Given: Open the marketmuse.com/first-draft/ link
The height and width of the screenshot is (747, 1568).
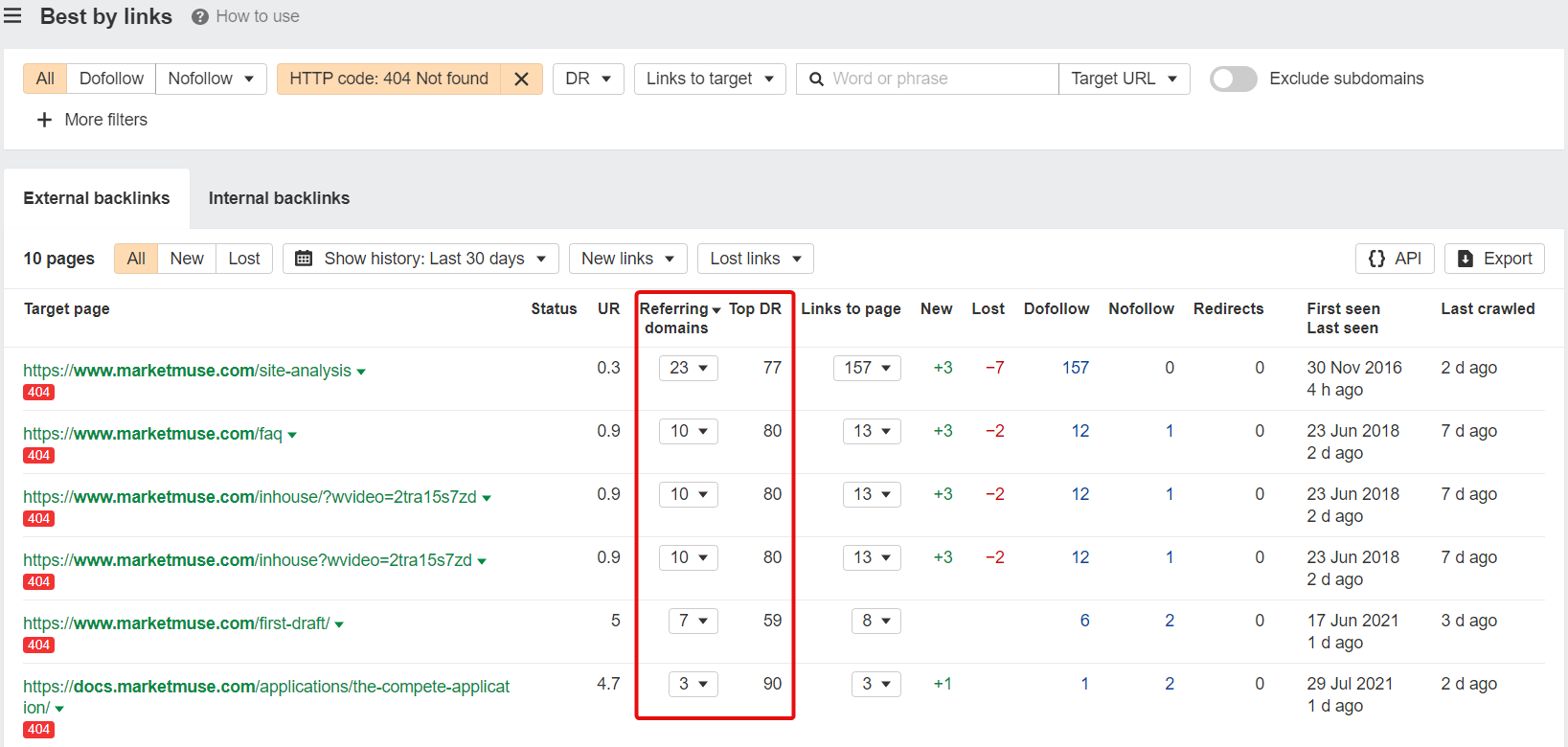Looking at the screenshot, I should click(x=176, y=623).
